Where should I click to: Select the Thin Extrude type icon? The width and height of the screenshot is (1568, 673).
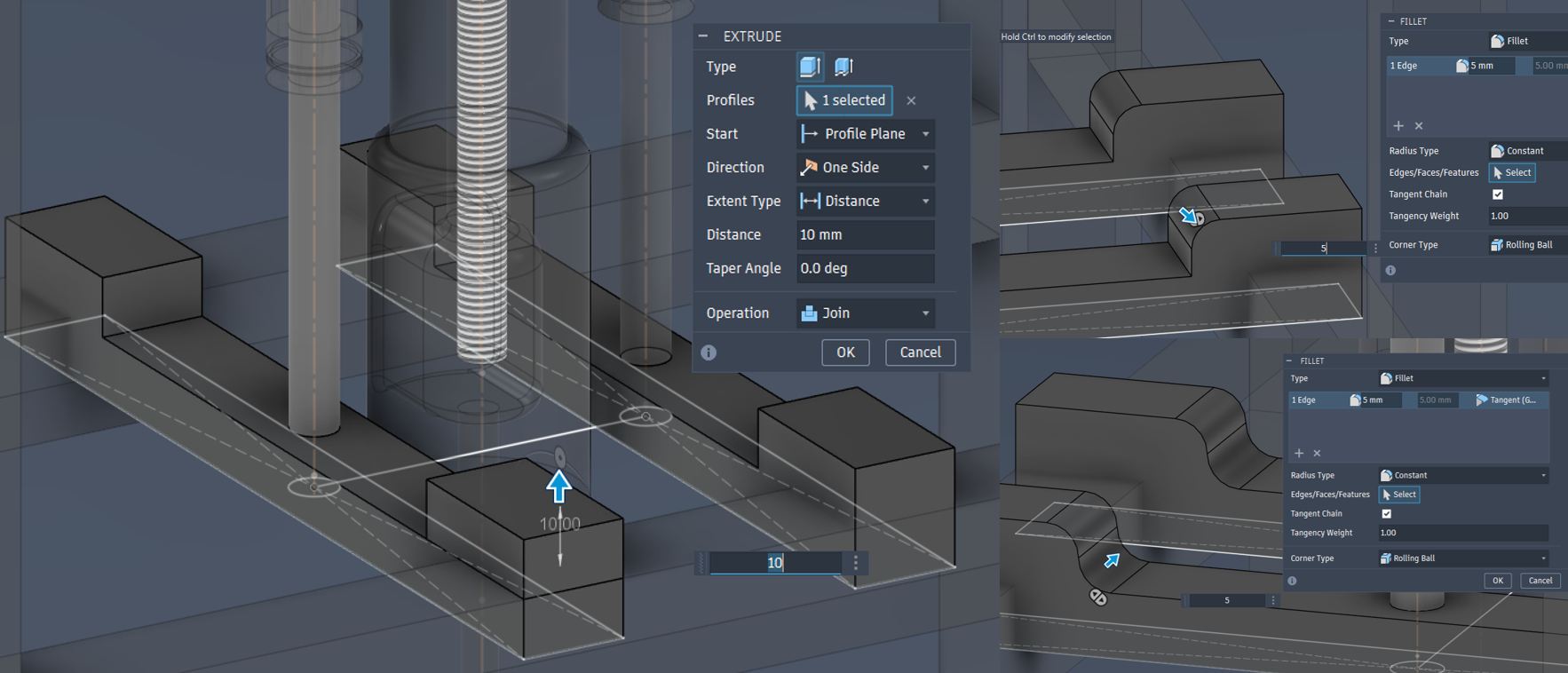(x=843, y=67)
